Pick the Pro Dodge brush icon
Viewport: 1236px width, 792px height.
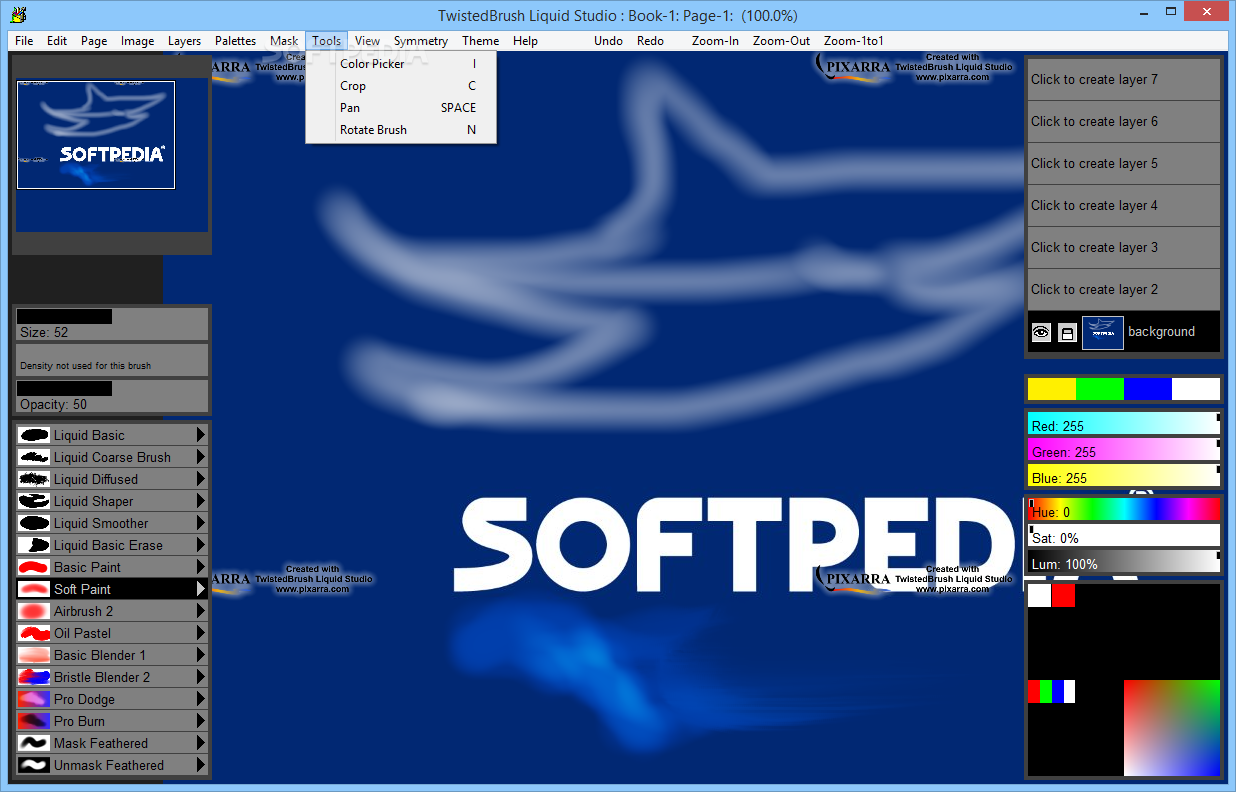pos(34,699)
